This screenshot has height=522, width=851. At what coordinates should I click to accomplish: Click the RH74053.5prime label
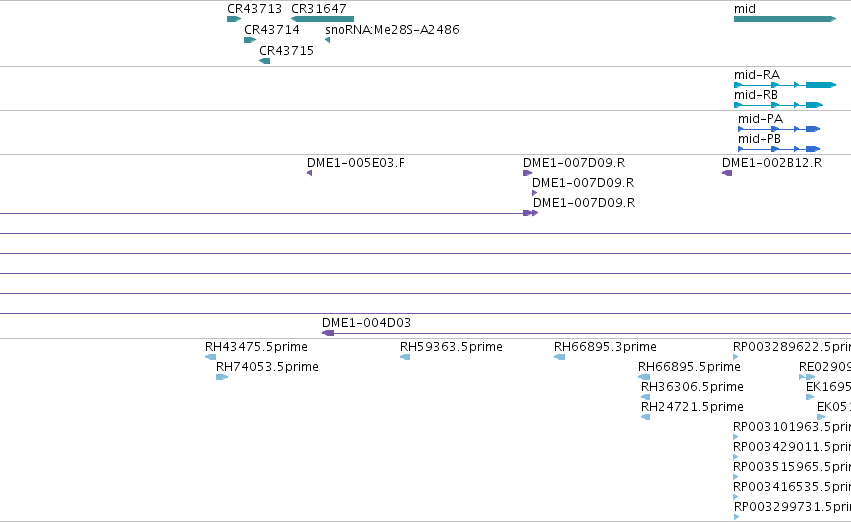tap(267, 367)
